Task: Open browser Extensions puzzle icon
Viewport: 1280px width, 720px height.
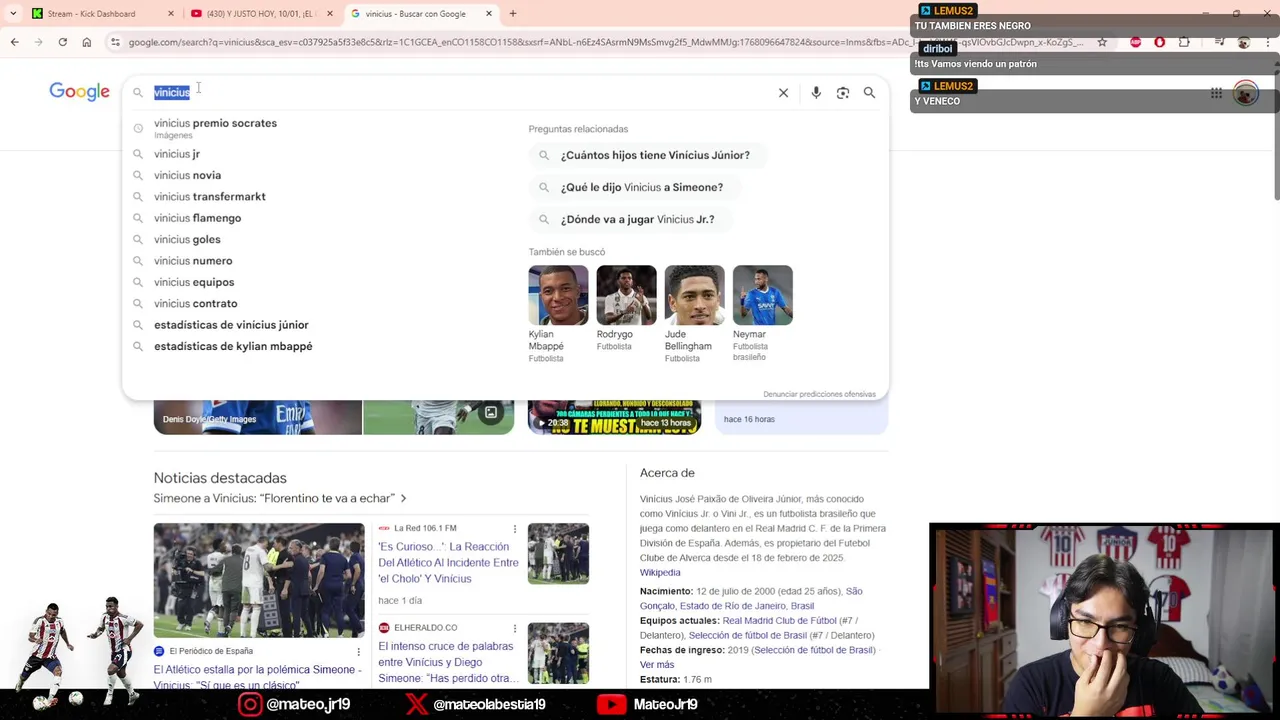Action: (x=1184, y=42)
